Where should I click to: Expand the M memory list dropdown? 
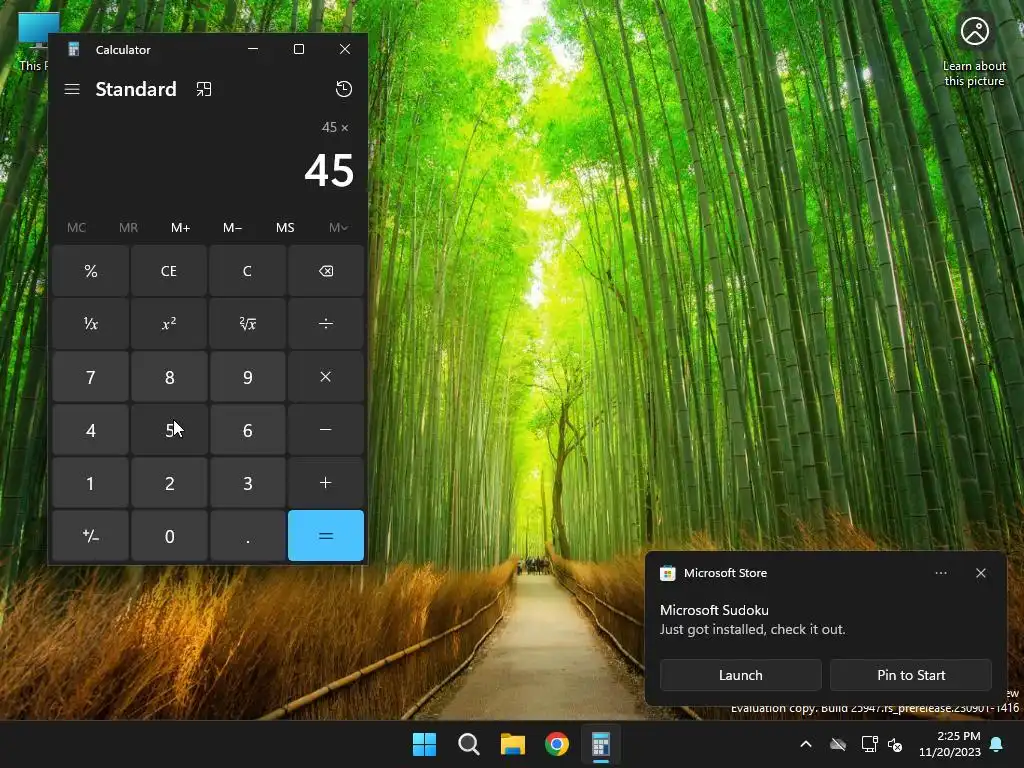click(338, 227)
